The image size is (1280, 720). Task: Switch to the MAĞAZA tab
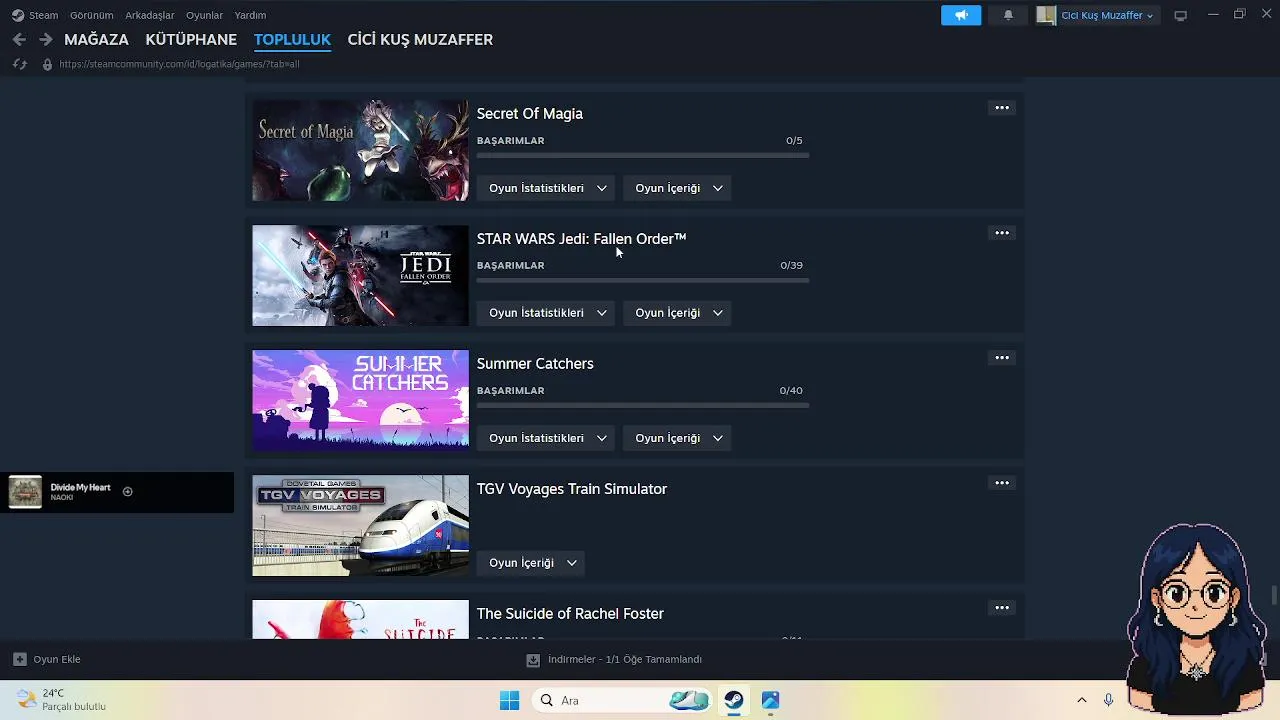point(96,40)
